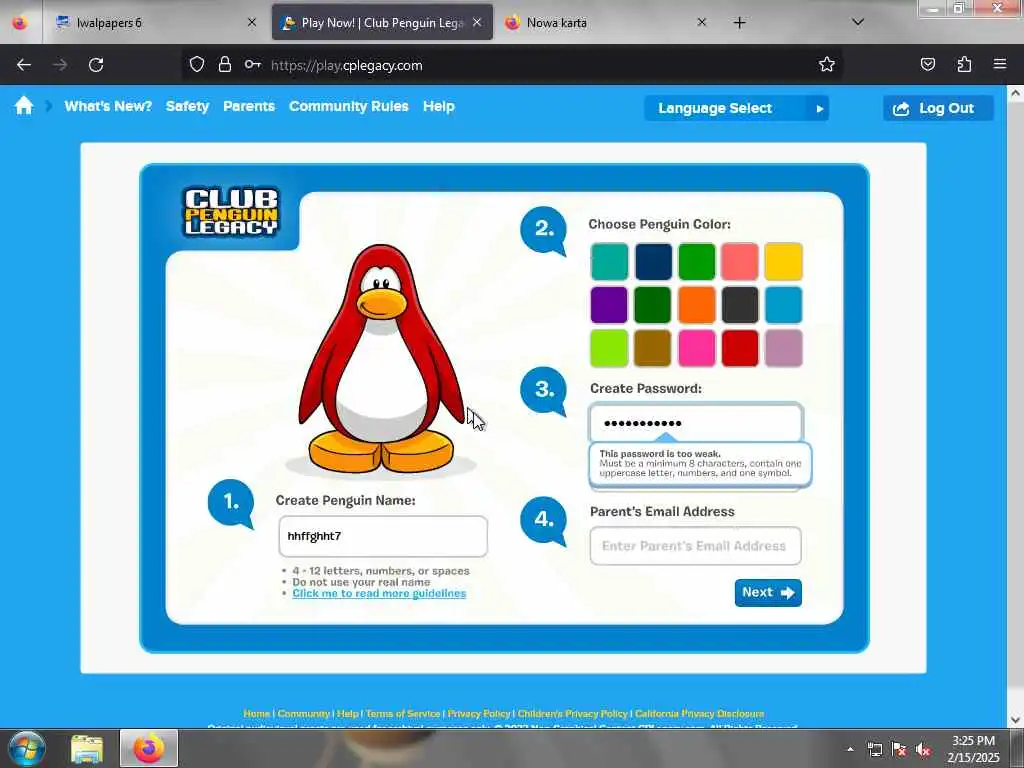The width and height of the screenshot is (1024, 768).
Task: Open Firefox View icon at tab bar start
Action: [x=20, y=22]
